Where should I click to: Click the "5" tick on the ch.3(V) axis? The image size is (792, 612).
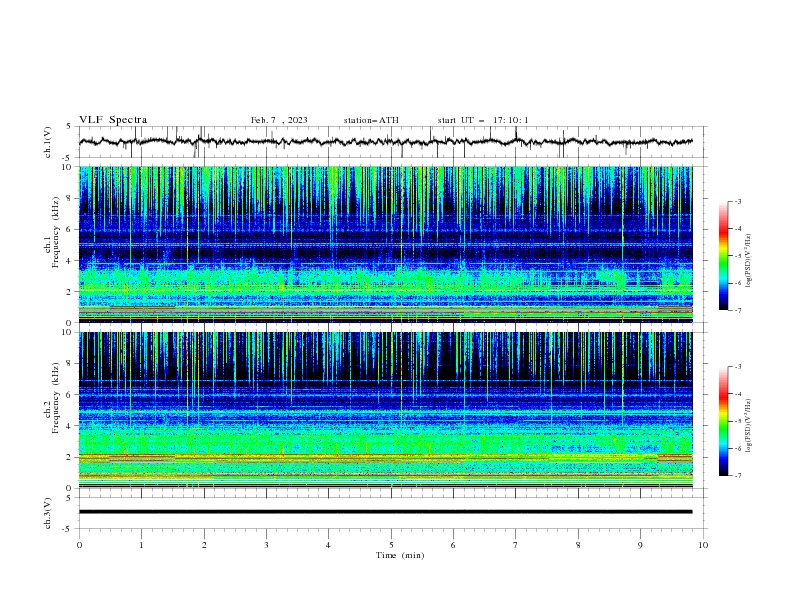pos(70,498)
